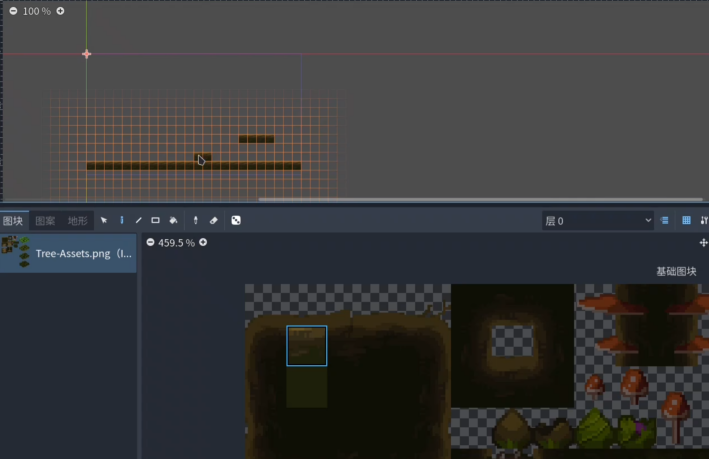709x459 pixels.
Task: Open the 地形 tab
Action: (77, 220)
